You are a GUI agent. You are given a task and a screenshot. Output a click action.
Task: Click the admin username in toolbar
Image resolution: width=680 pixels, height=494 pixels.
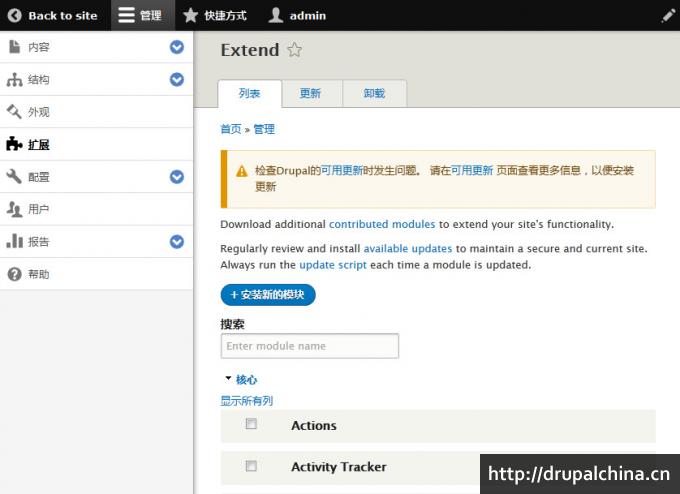307,16
